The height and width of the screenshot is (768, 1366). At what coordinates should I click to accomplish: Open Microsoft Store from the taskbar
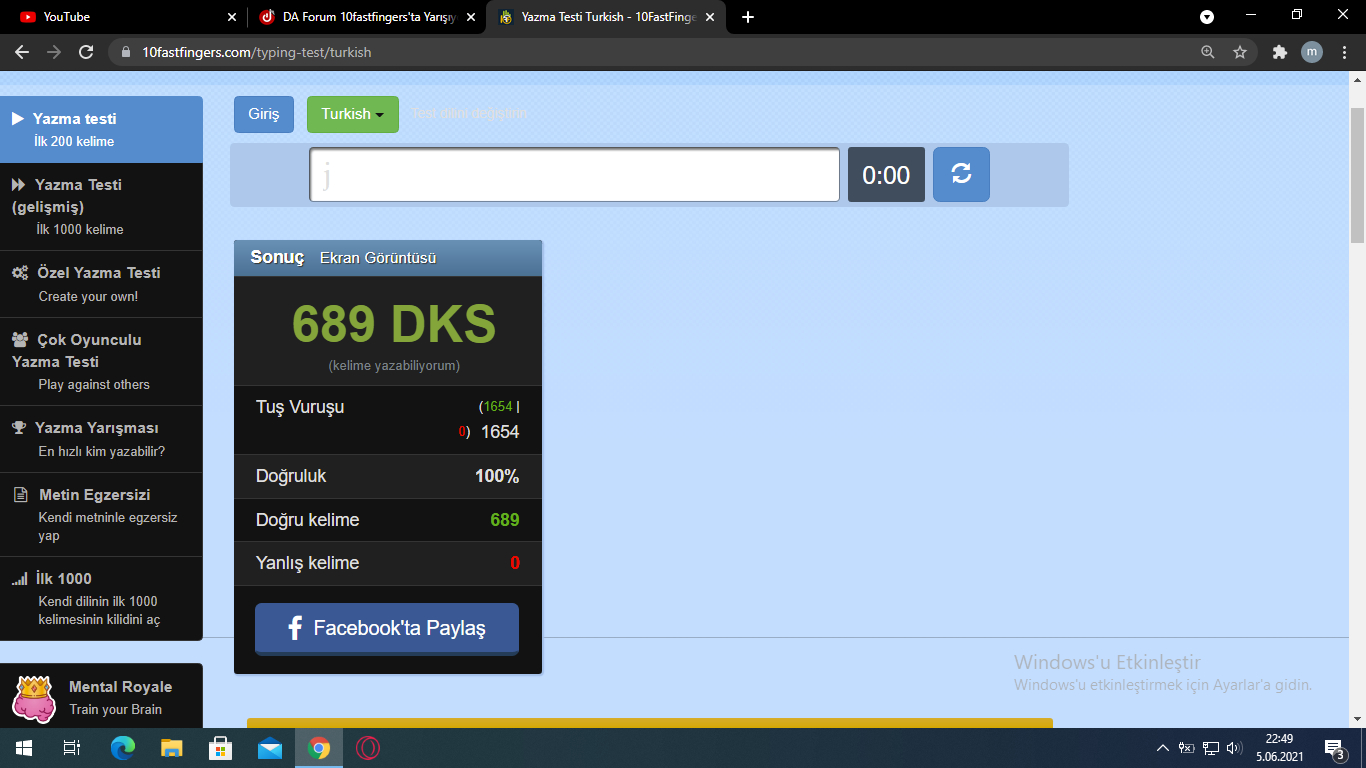[x=221, y=748]
